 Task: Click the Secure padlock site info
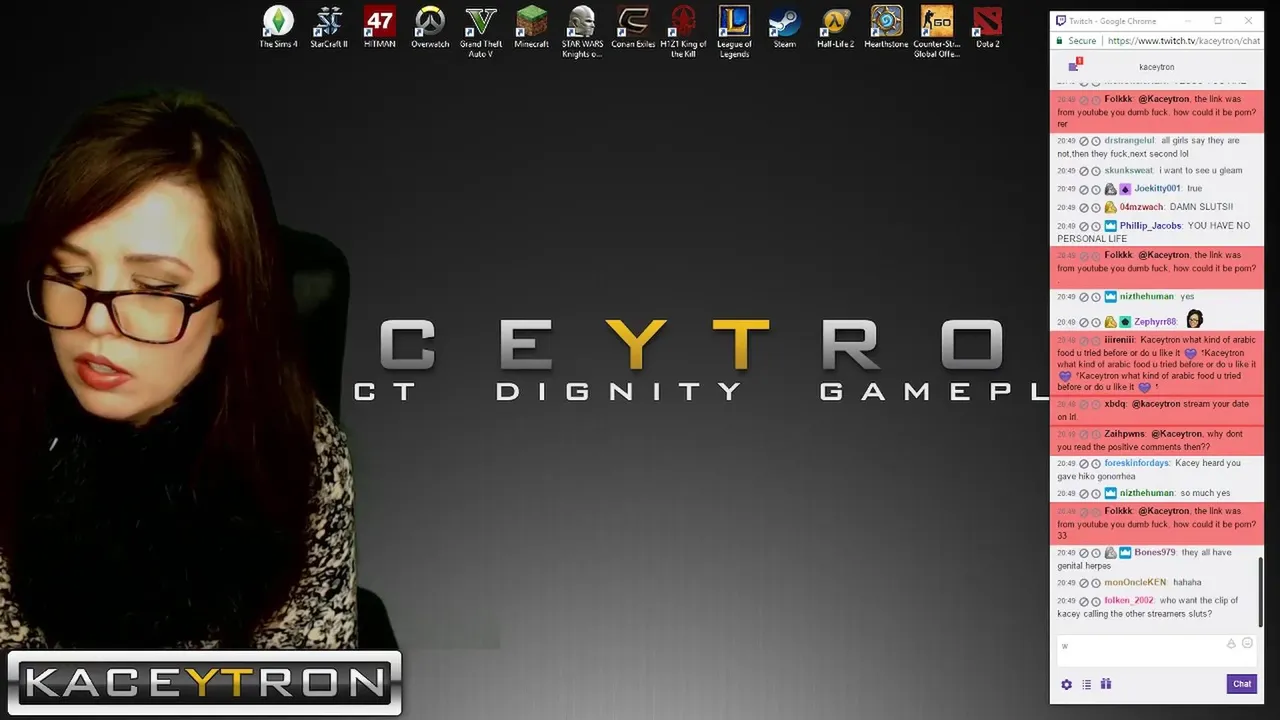(1076, 41)
